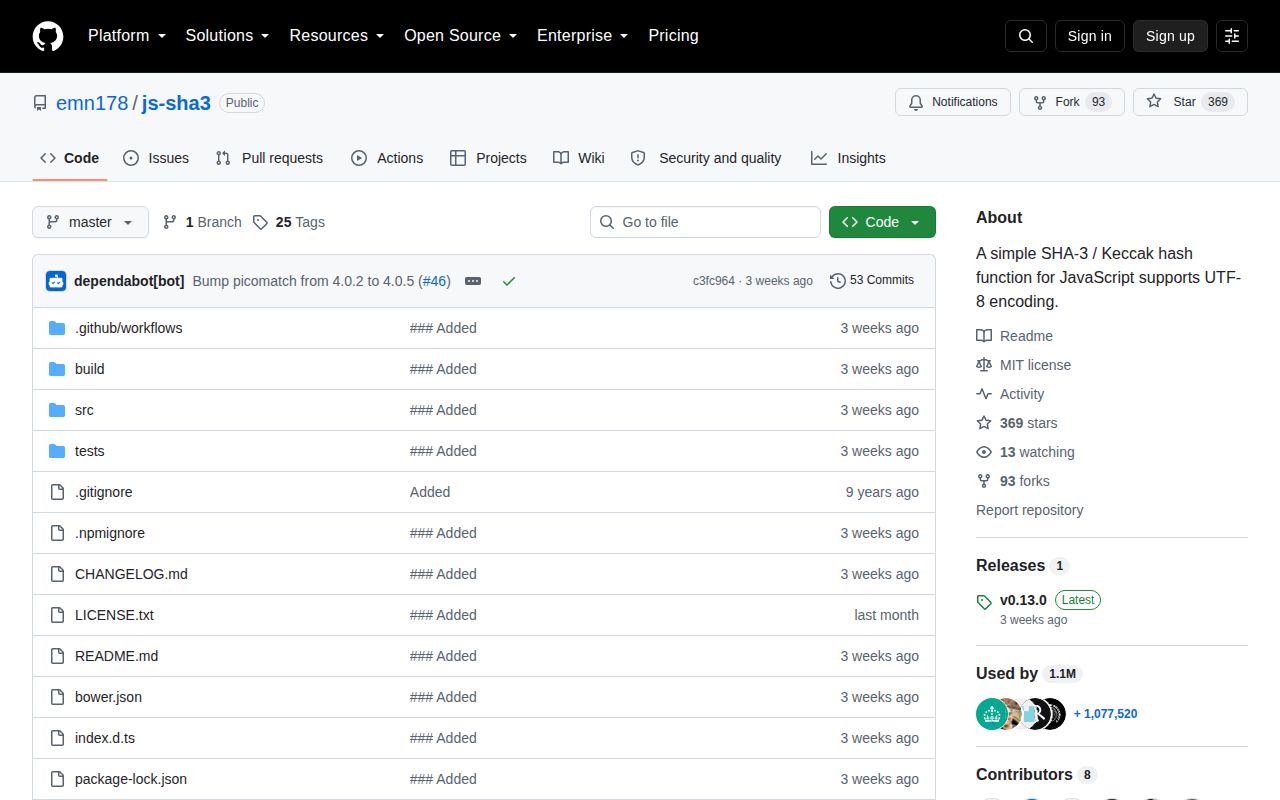Open the js-sha3 repository link
Image resolution: width=1280 pixels, height=800 pixels.
point(176,103)
